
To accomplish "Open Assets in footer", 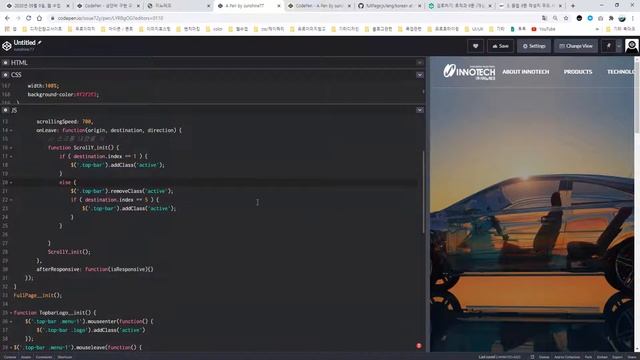I will [26, 357].
